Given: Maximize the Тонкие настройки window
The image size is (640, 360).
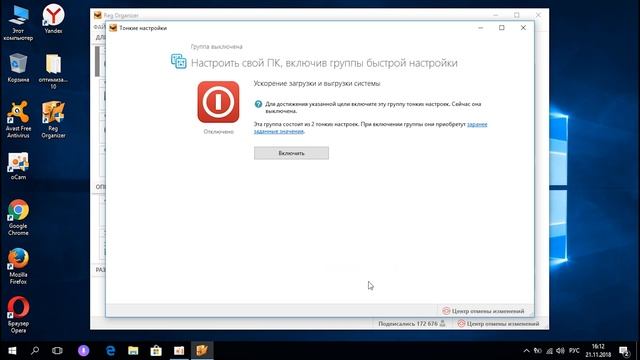Looking at the screenshot, I should [502, 28].
